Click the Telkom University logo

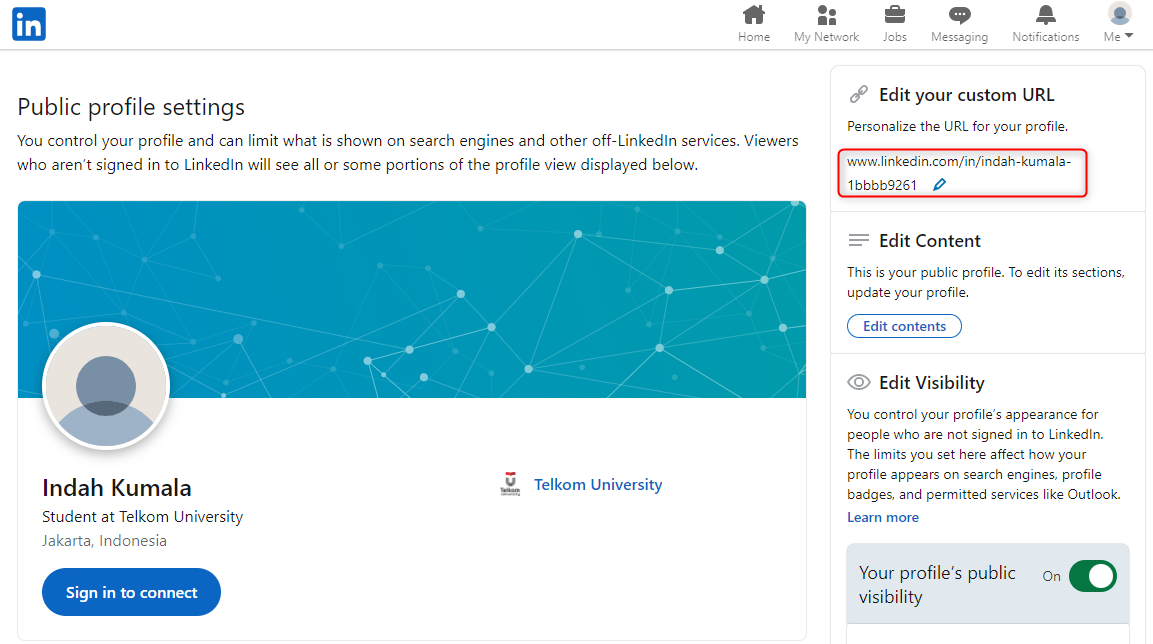point(510,484)
